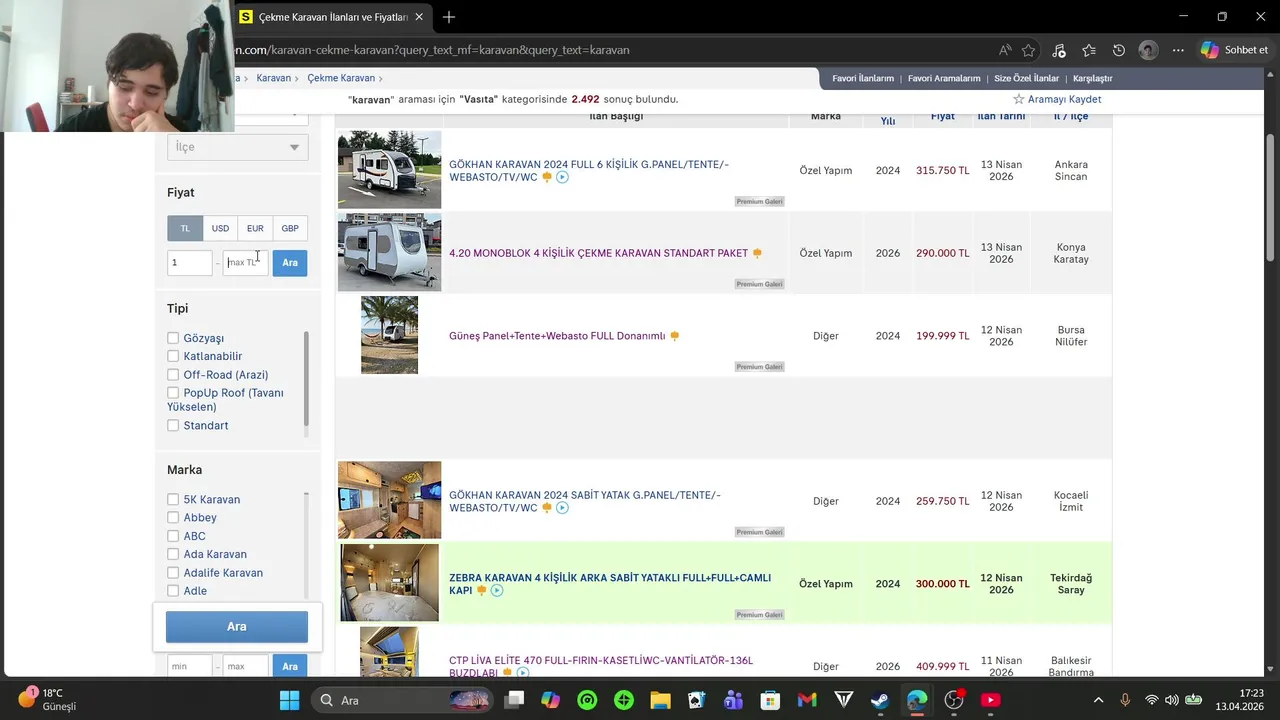Focus the minimum price field containing 1
This screenshot has width=1280, height=720.
pyautogui.click(x=190, y=263)
